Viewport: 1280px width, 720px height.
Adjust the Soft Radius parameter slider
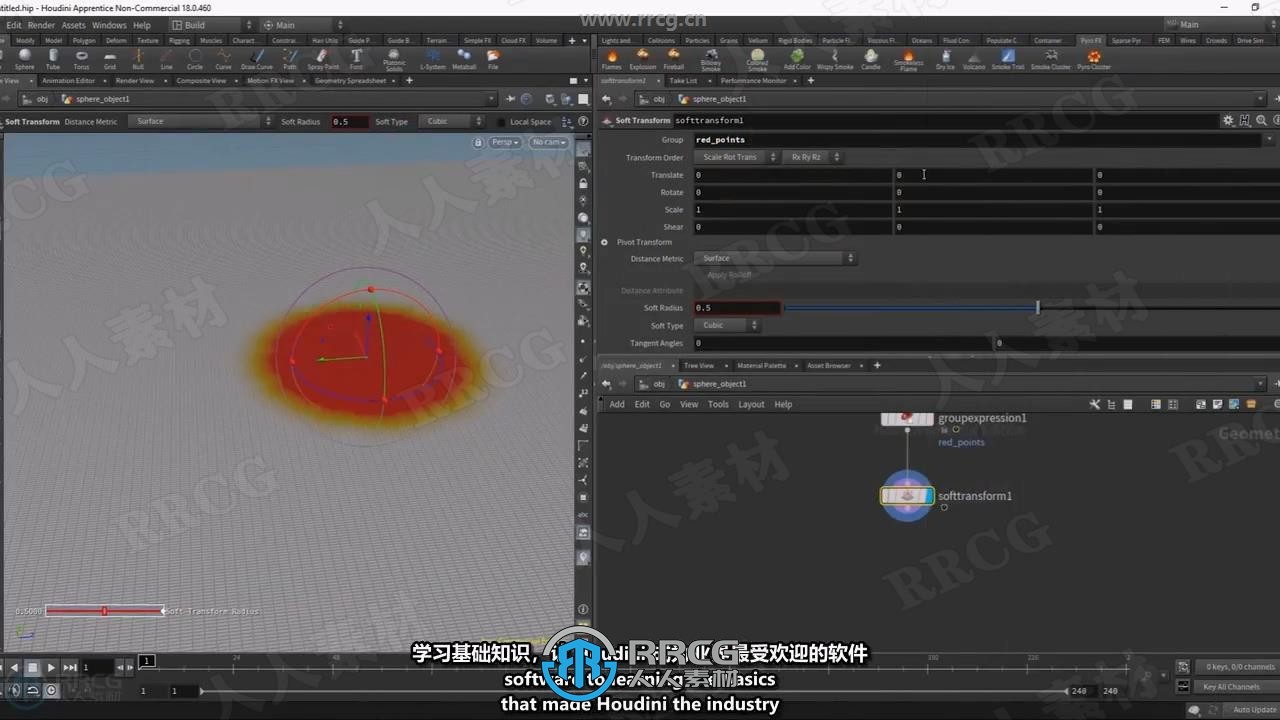[x=1031, y=308]
